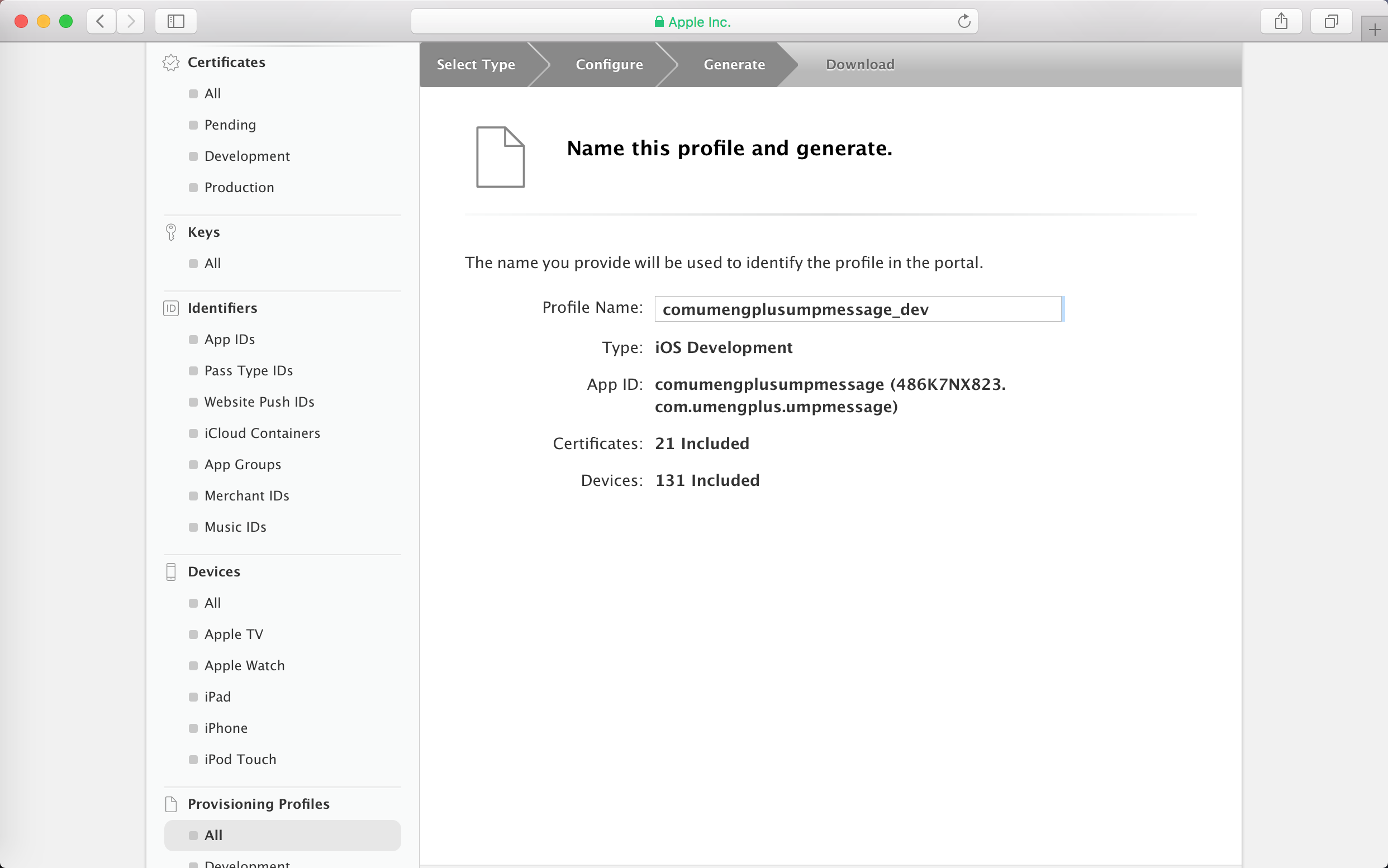Click the green lock icon in the address bar
This screenshot has width=1388, height=868.
659,22
